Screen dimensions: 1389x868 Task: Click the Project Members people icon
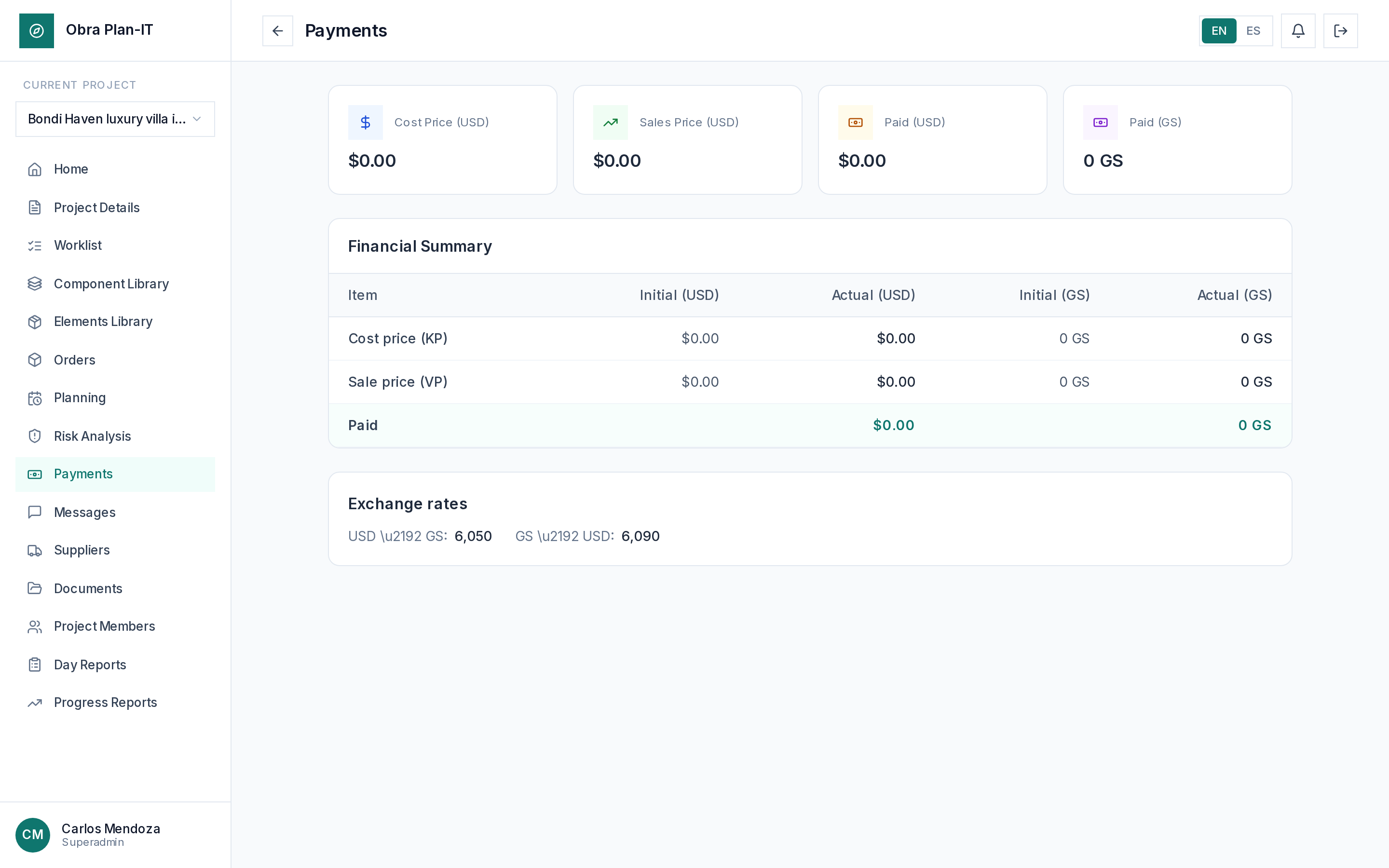click(35, 626)
